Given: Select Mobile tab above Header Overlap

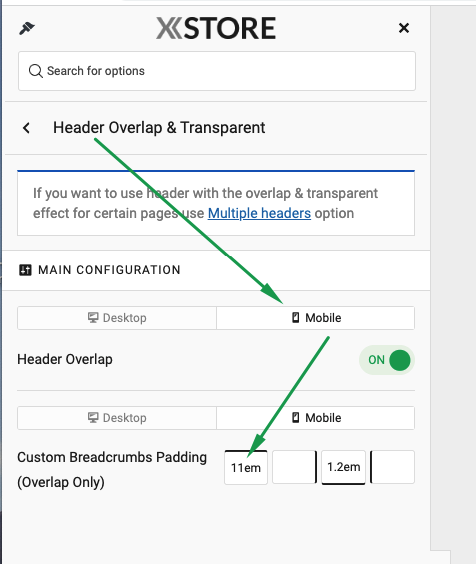Looking at the screenshot, I should point(316,318).
